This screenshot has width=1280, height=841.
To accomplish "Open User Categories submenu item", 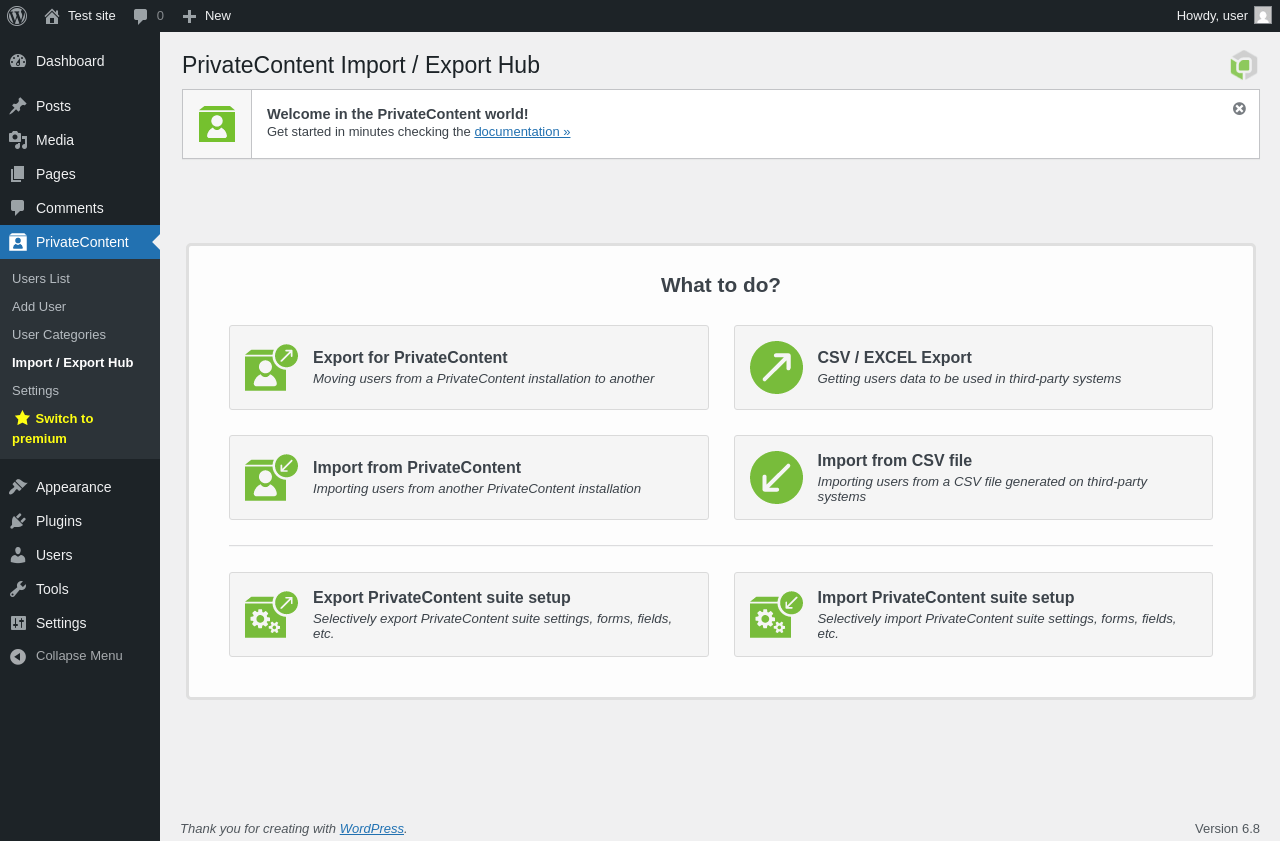I will 59,334.
